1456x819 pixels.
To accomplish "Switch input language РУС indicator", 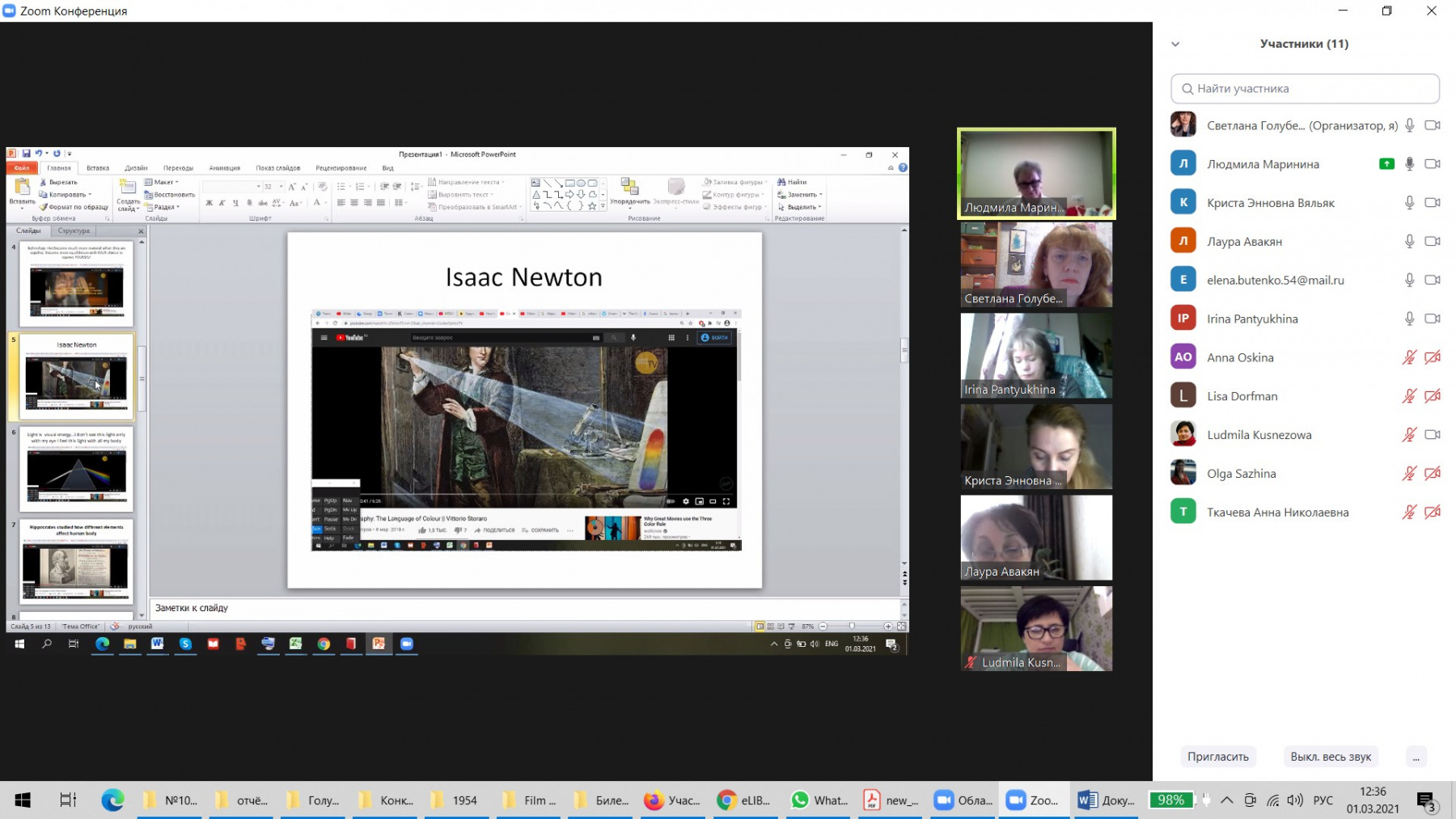I will 1323,800.
